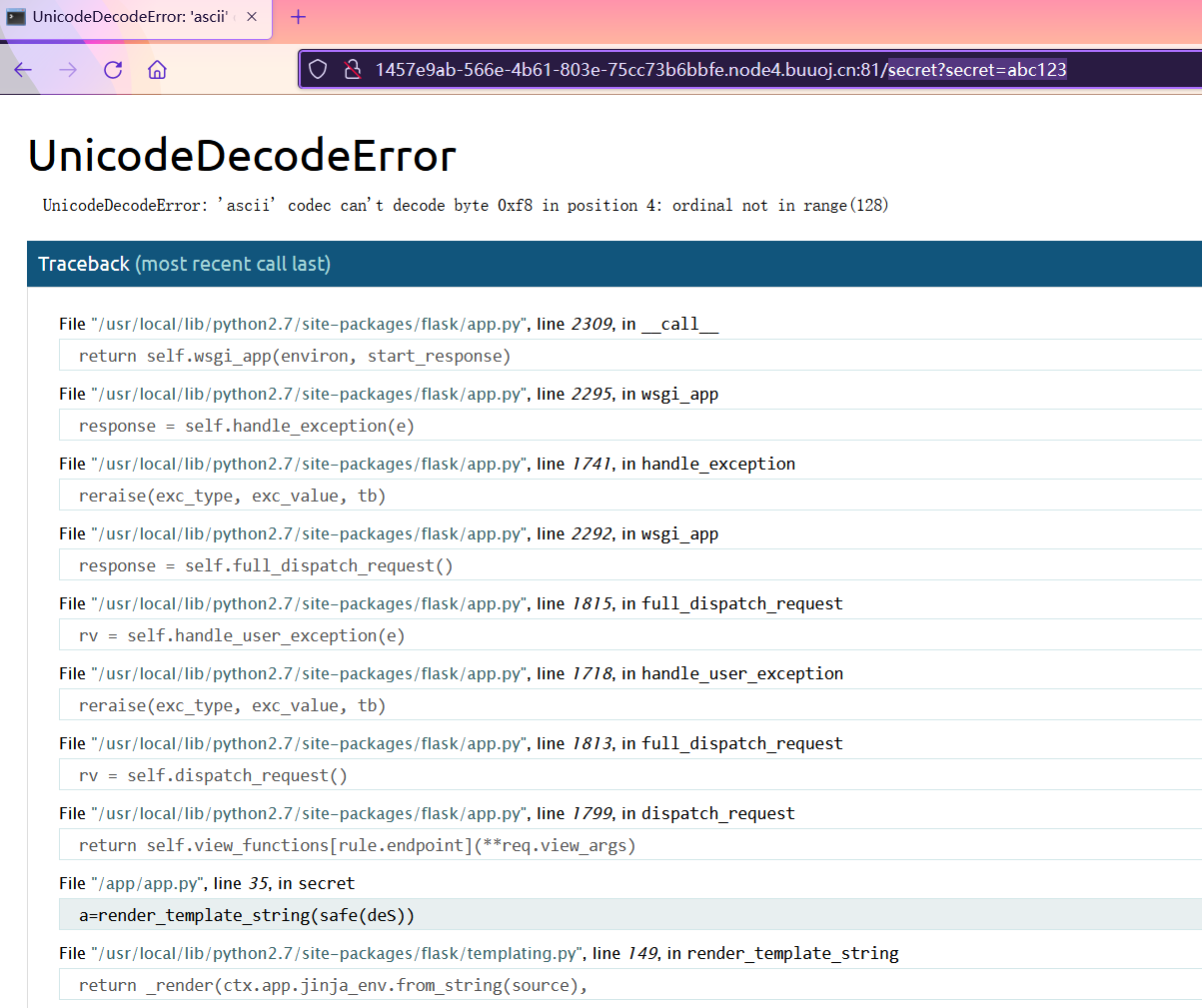1202x1008 pixels.
Task: Open a new tab with plus button
Action: point(298,17)
